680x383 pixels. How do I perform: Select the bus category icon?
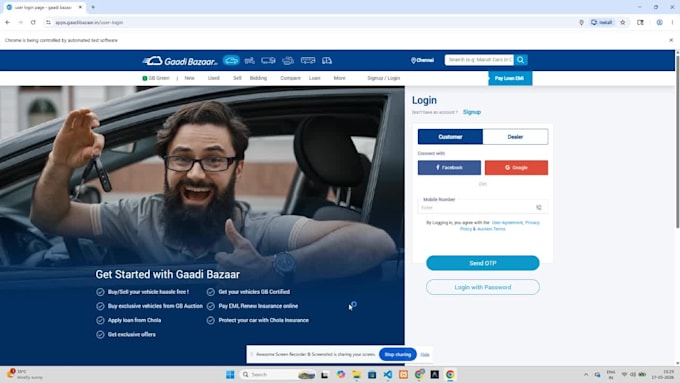click(308, 61)
